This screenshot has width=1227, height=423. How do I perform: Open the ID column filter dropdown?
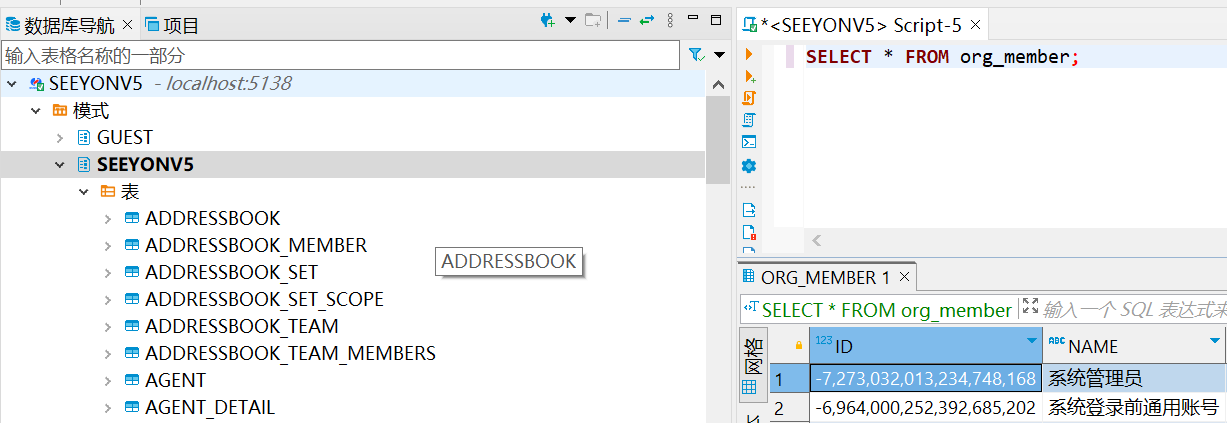point(1032,342)
